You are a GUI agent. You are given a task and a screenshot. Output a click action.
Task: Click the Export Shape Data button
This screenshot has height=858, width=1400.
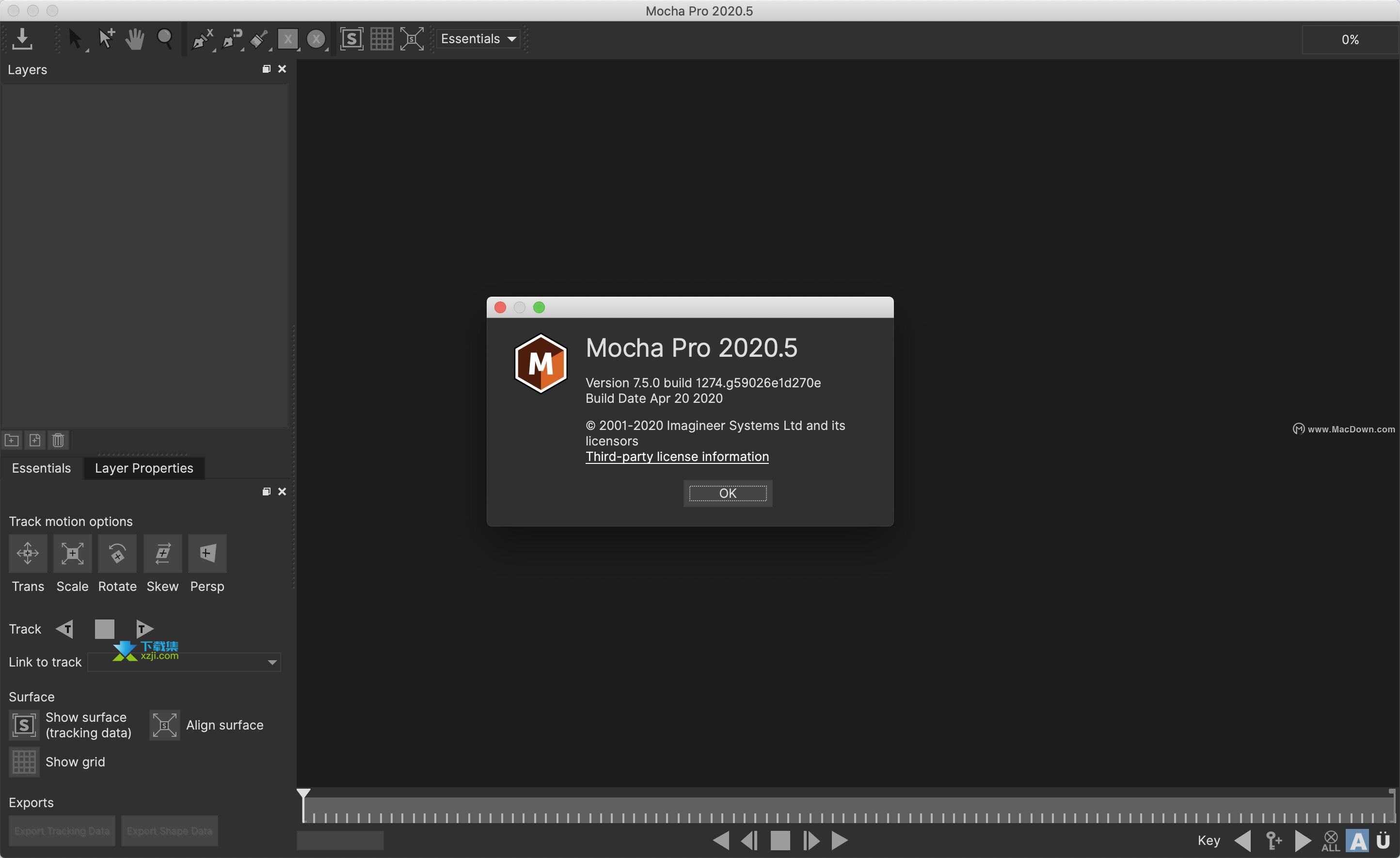(x=169, y=831)
